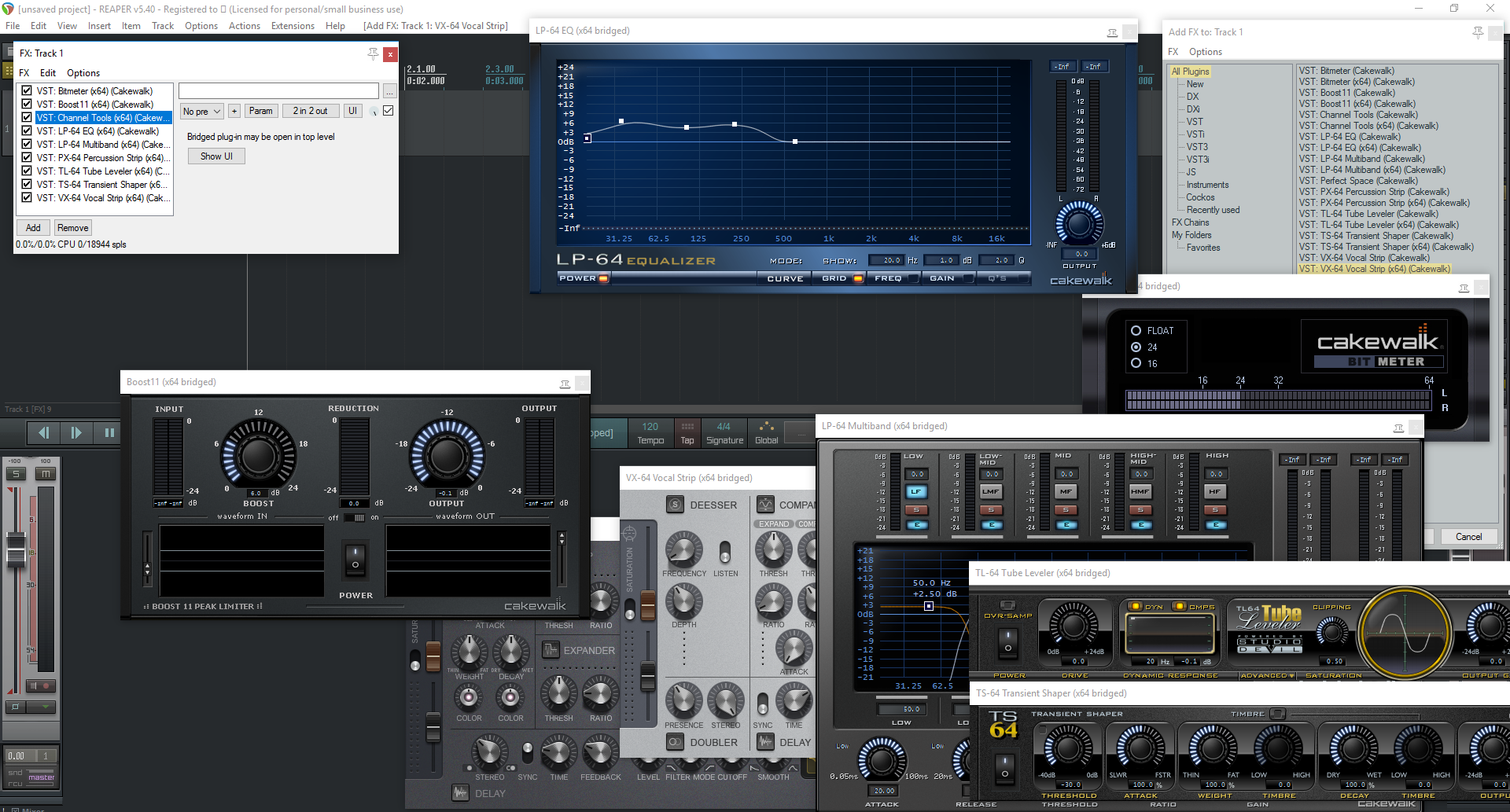Uncheck VST: Boost11 (x64) in FX list
The image size is (1510, 812).
pos(27,105)
